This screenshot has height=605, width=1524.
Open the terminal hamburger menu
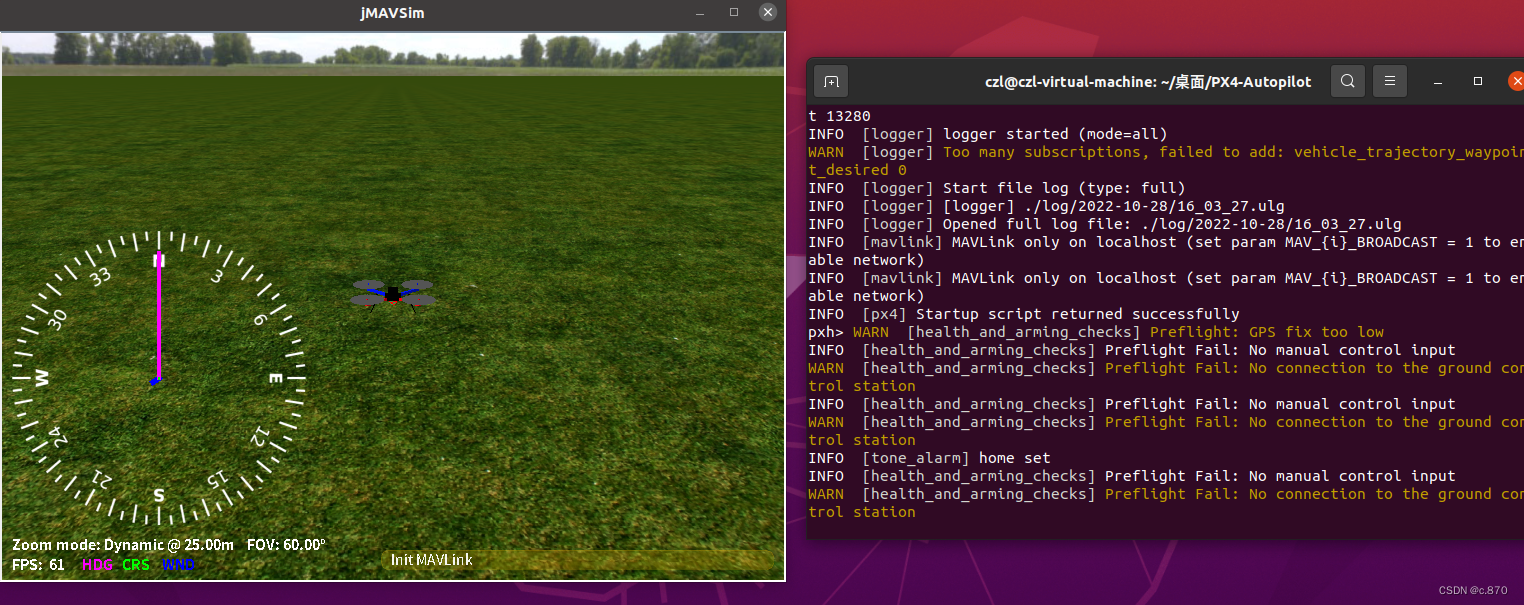pos(1389,81)
